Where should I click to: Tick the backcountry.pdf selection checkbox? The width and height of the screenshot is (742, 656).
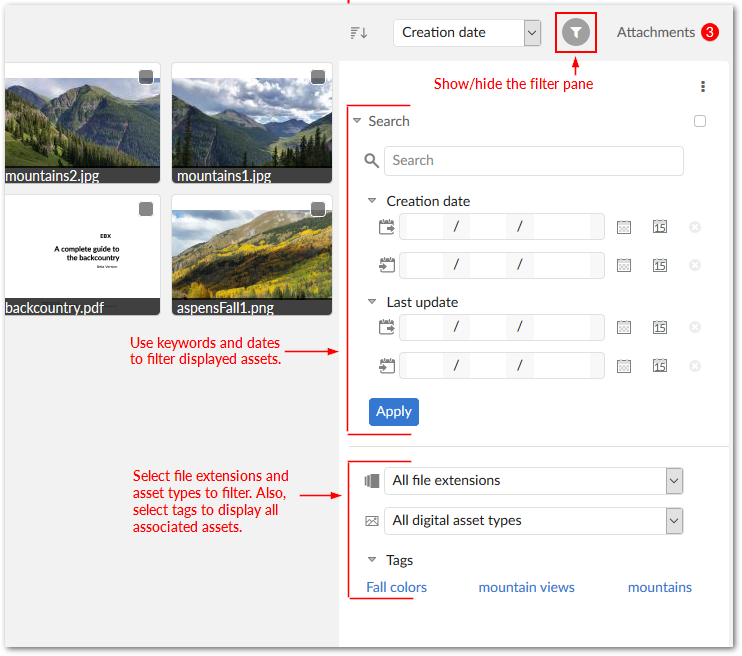[146, 209]
